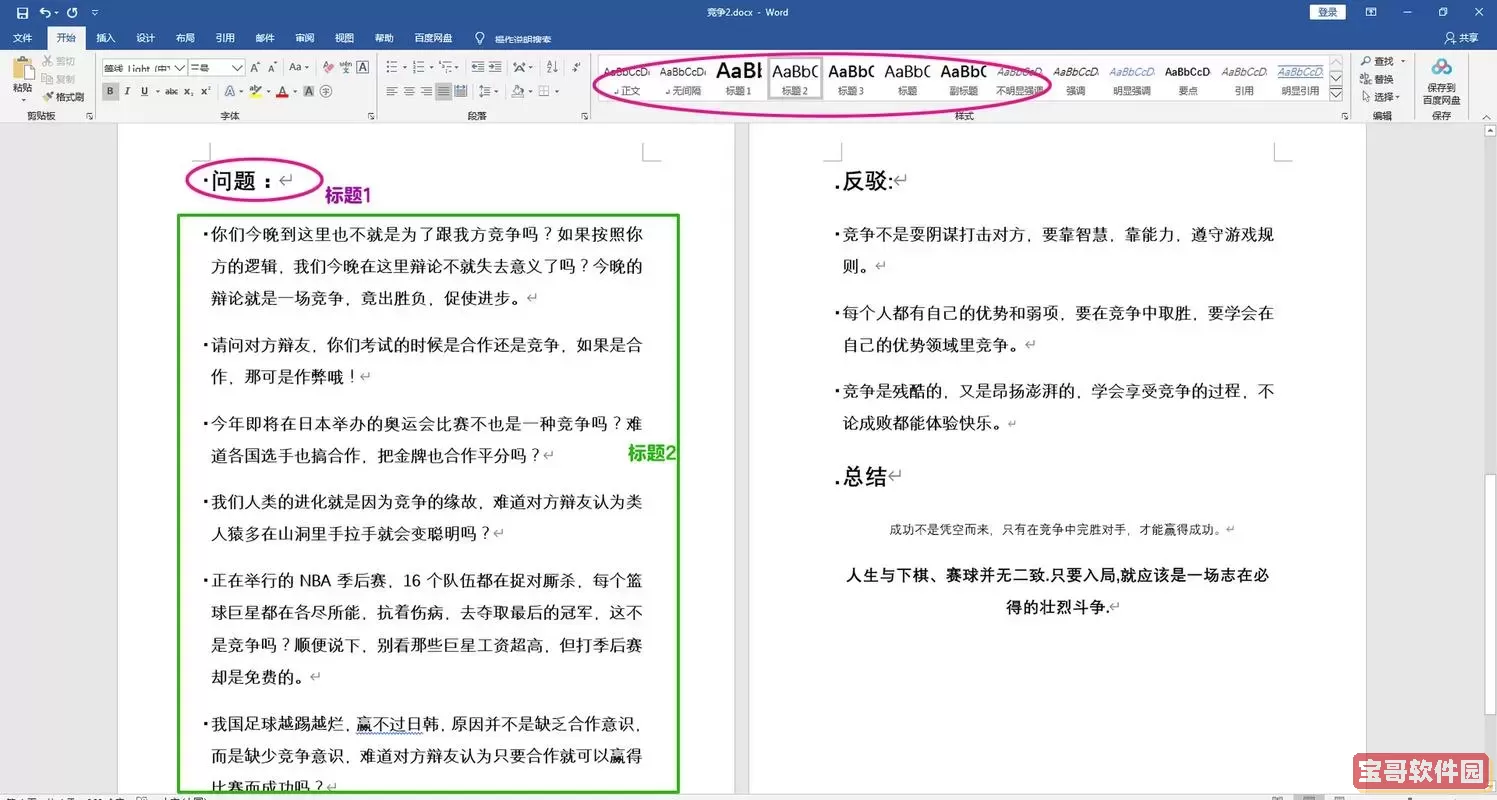Open the 审阅 (Review) ribbon tab
The width and height of the screenshot is (1497, 800).
(x=304, y=37)
